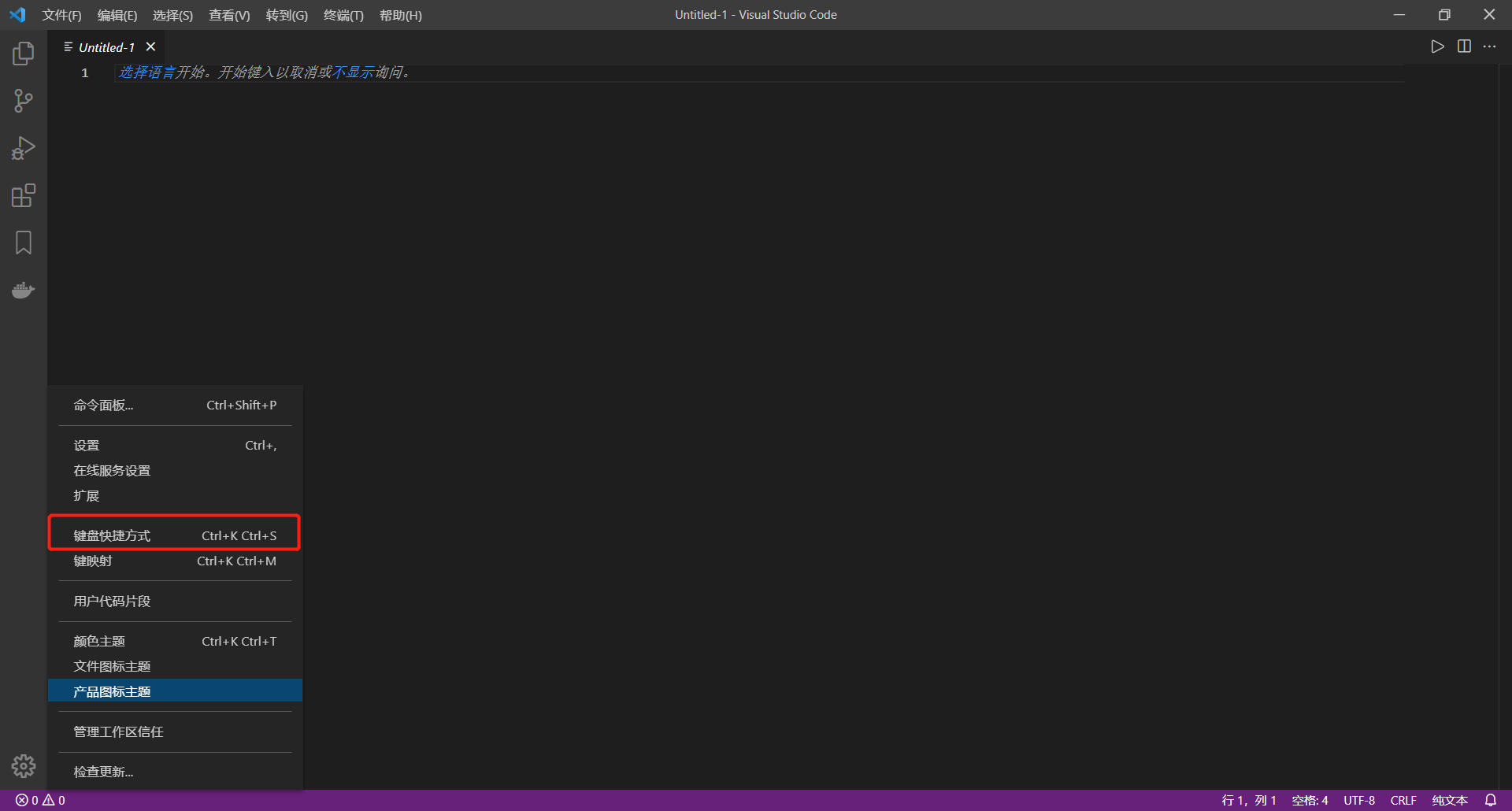Open the Source Control view
Screen dimensions: 1512x811
tap(24, 101)
